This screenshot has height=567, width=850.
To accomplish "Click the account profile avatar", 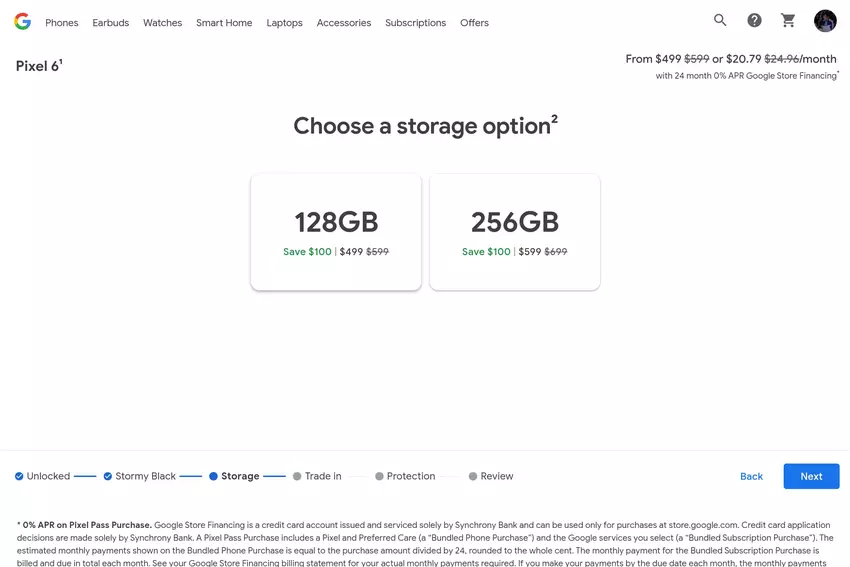I will [x=825, y=21].
